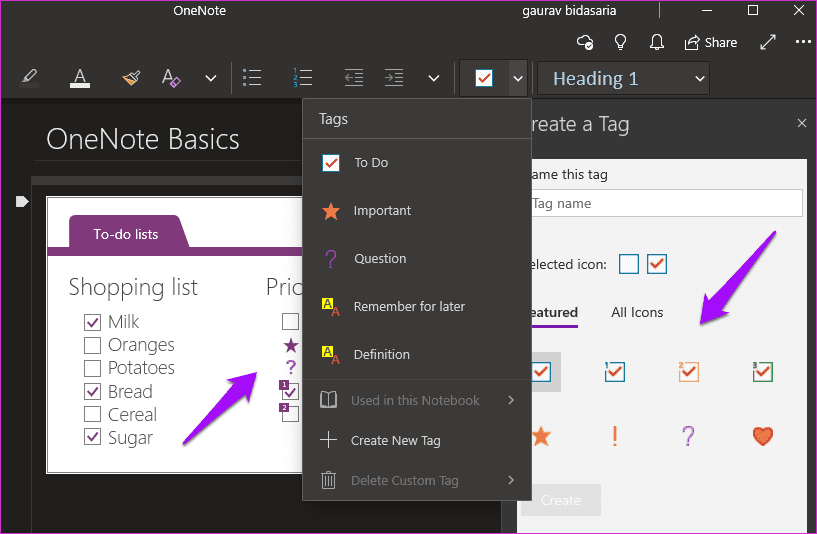This screenshot has height=534, width=817.
Task: Check the Oranges checkbox
Action: click(92, 345)
